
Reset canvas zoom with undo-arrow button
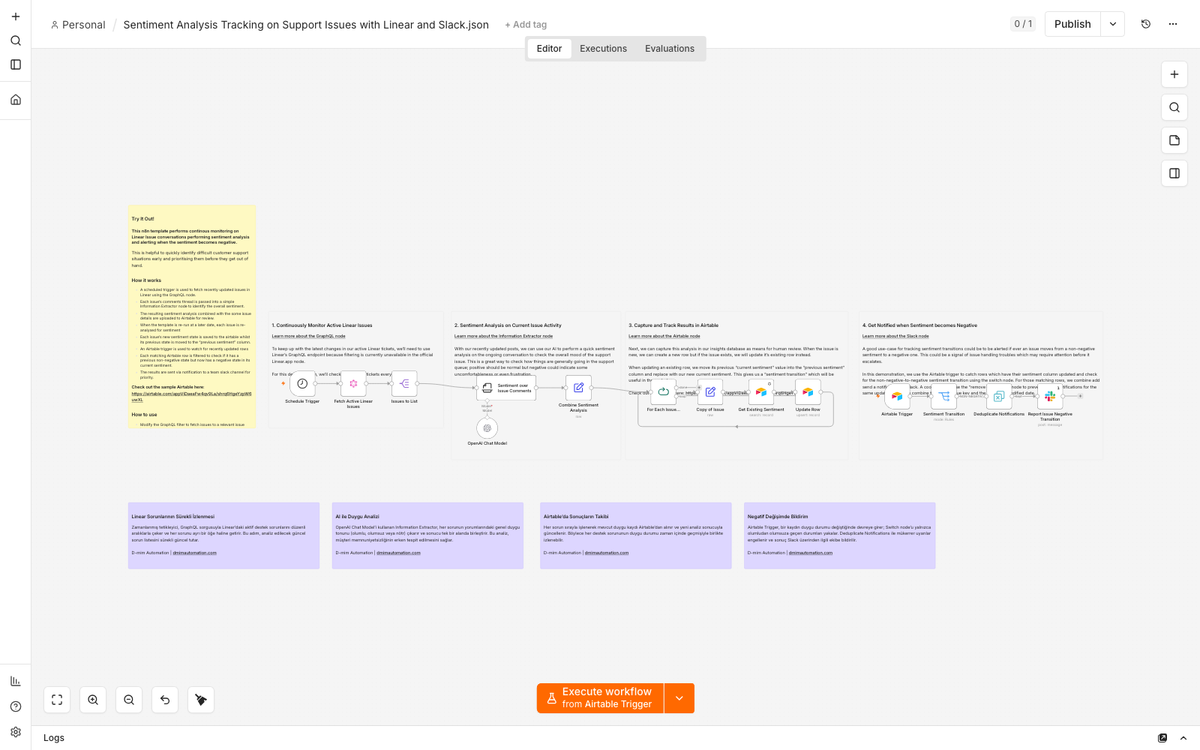(x=165, y=700)
